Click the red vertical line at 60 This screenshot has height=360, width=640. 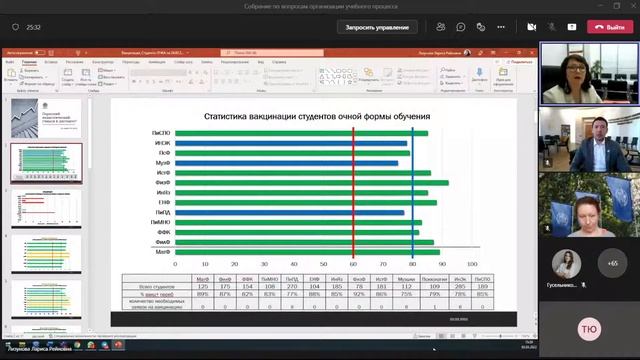[353, 193]
